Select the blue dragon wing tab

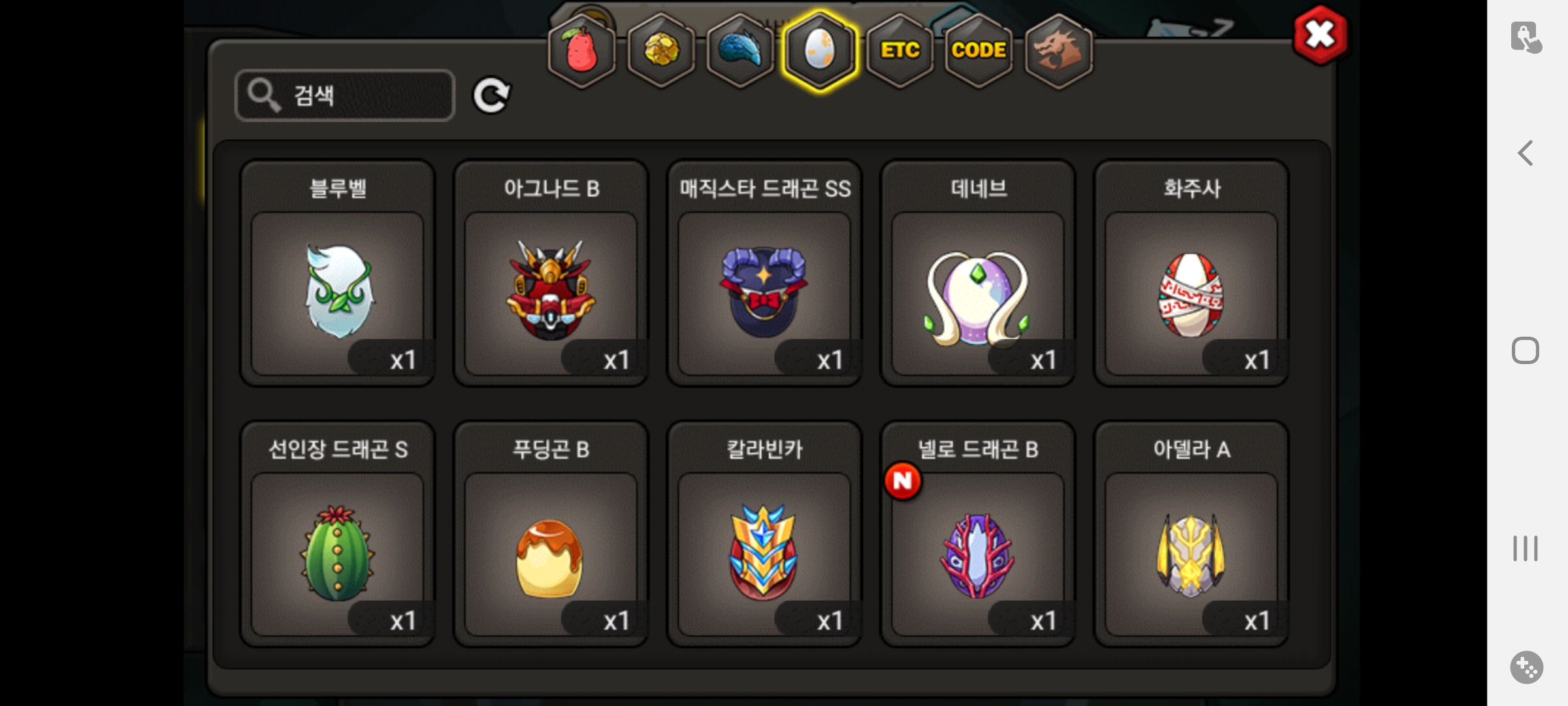pos(740,50)
